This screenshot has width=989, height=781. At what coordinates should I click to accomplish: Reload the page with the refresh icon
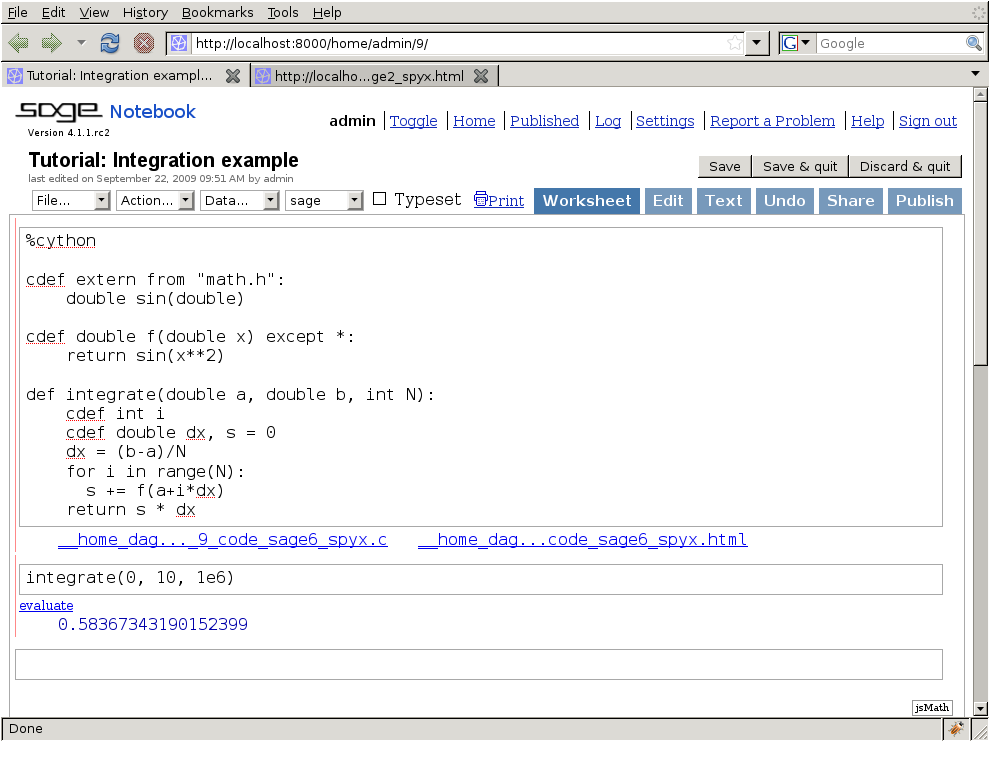(x=110, y=43)
